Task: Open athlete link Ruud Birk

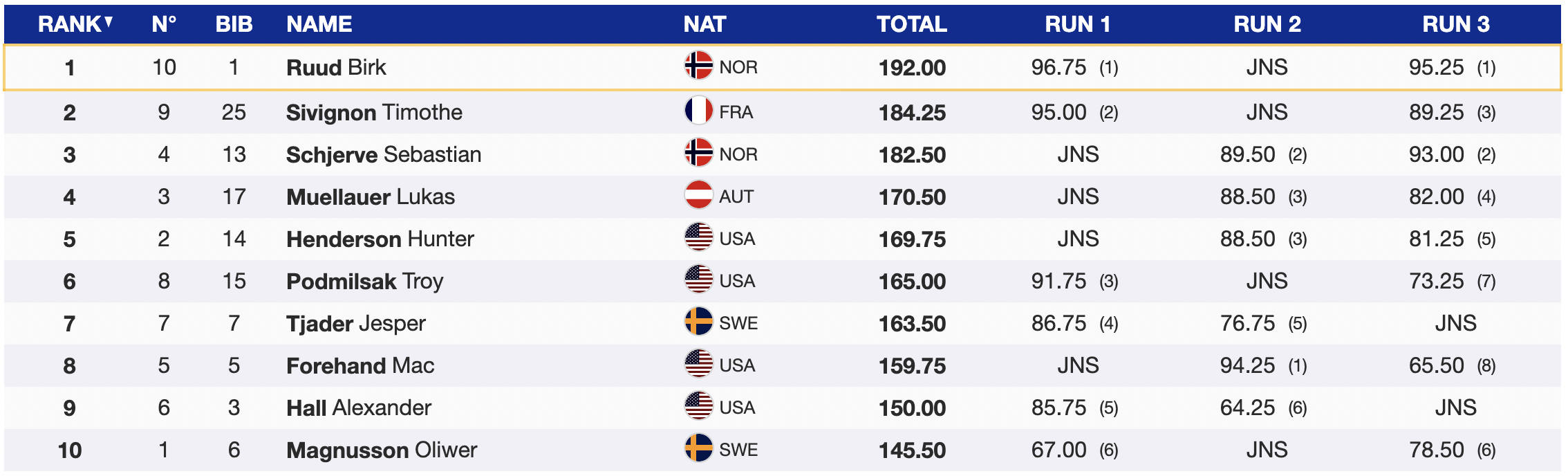Action: [336, 67]
